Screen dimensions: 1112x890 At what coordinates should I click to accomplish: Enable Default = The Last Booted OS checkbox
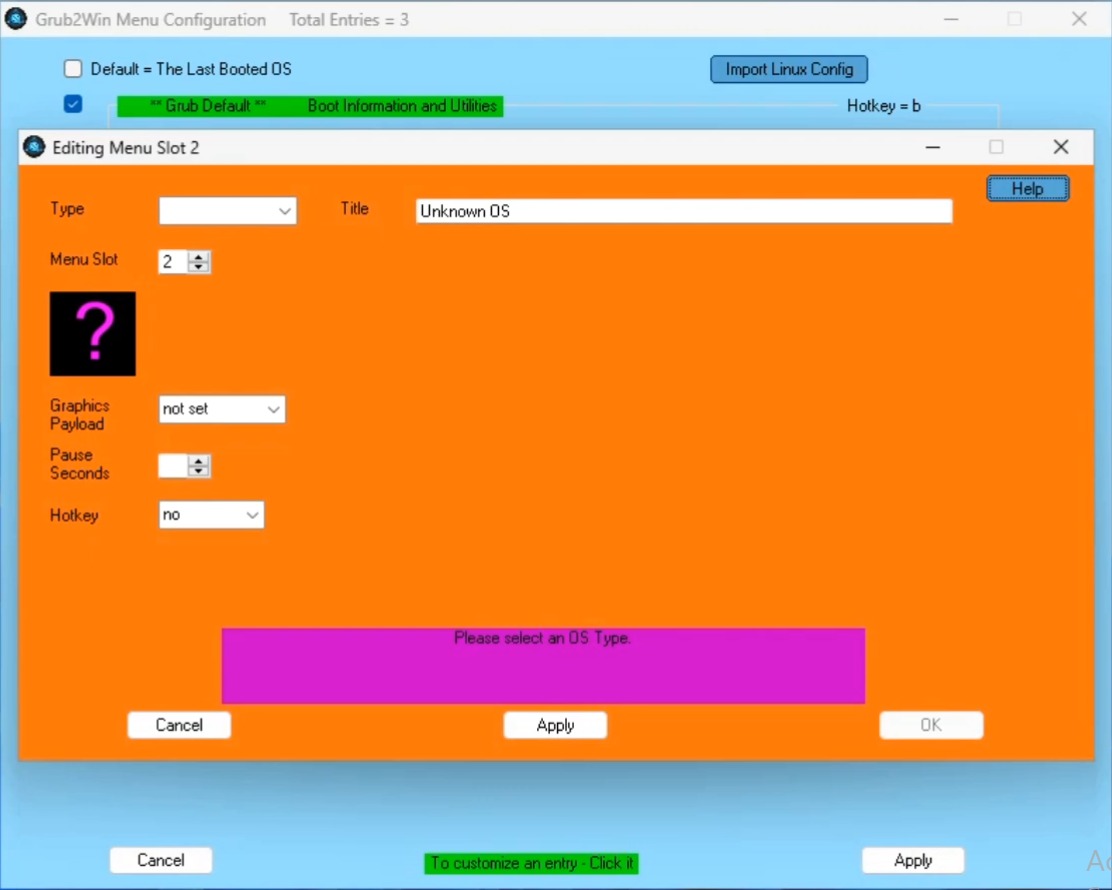73,69
